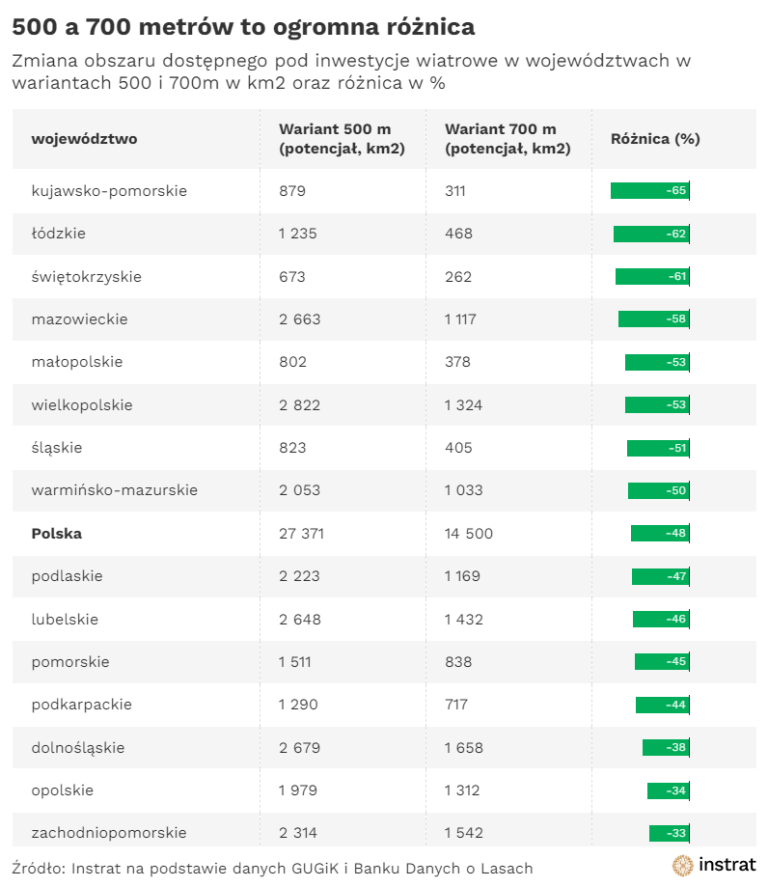Click the łódzkie row label

coord(58,233)
